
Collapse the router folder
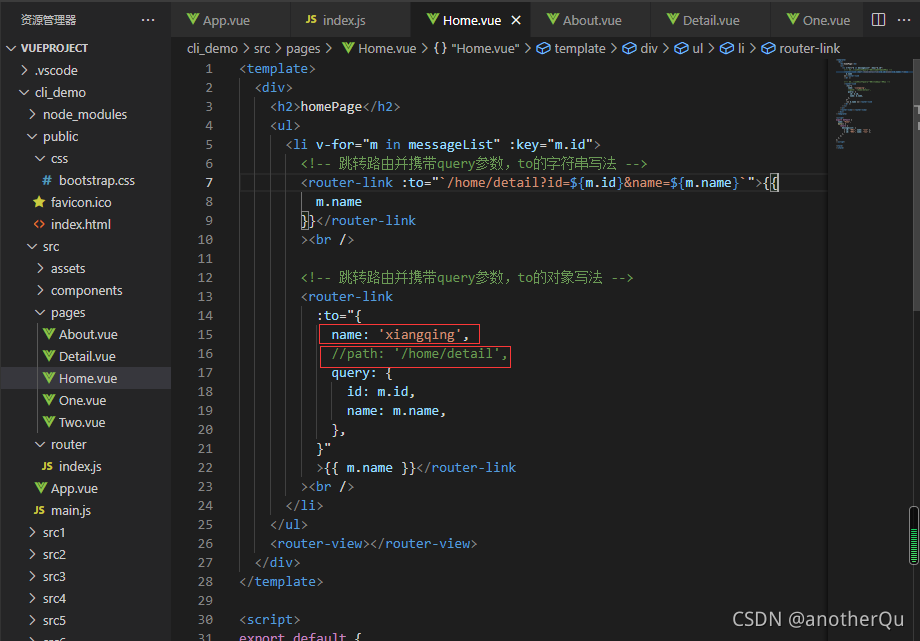[x=40, y=444]
